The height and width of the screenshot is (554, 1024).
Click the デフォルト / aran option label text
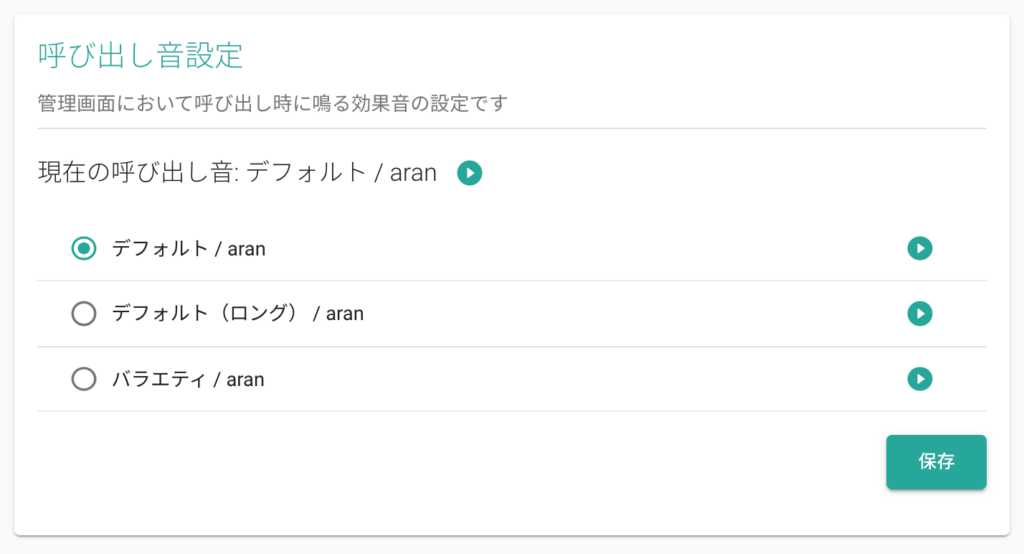[x=189, y=249]
